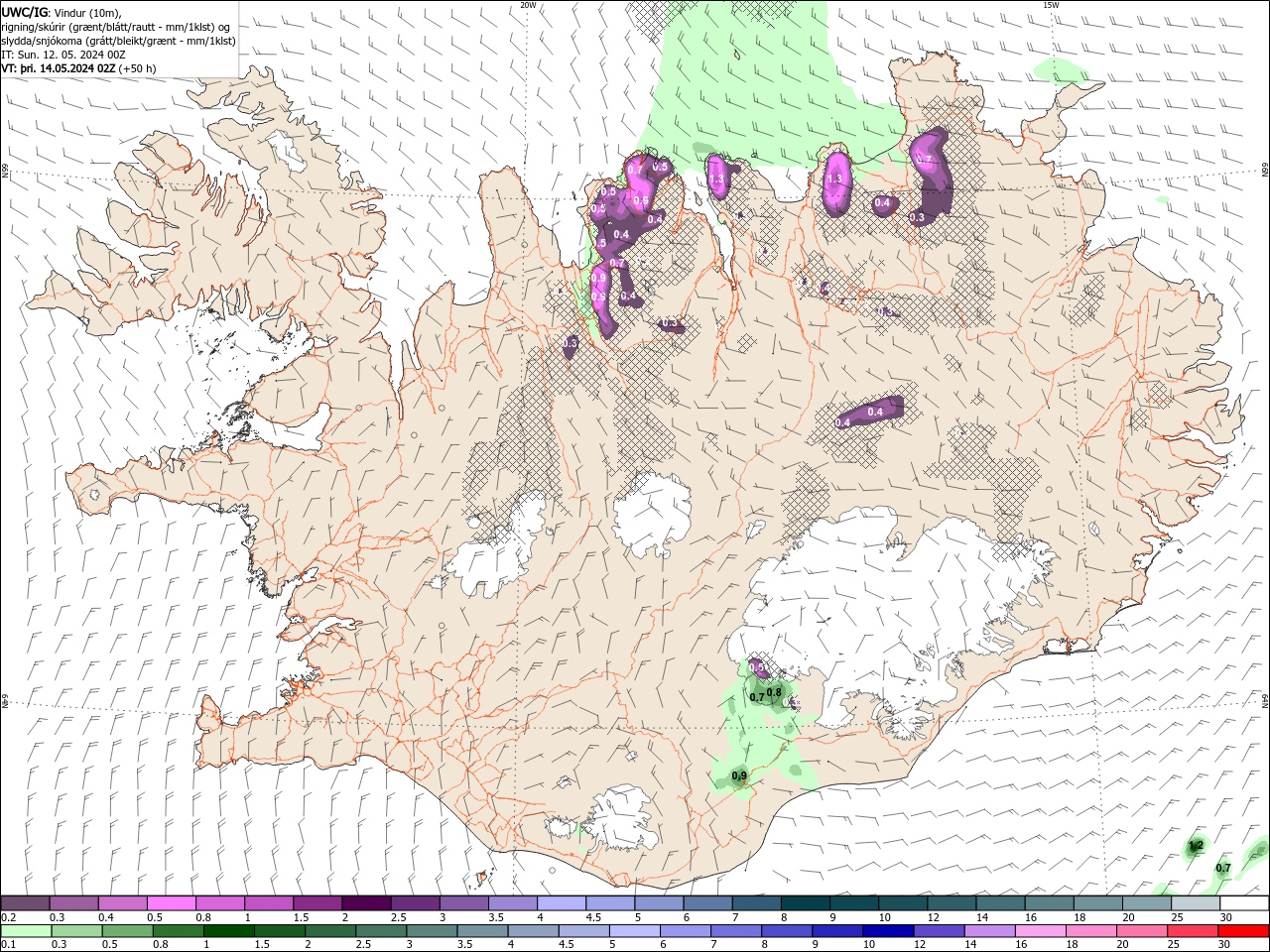This screenshot has height=952, width=1270.
Task: Click the '(+50 h)' forecast offset text
Action: (138, 68)
